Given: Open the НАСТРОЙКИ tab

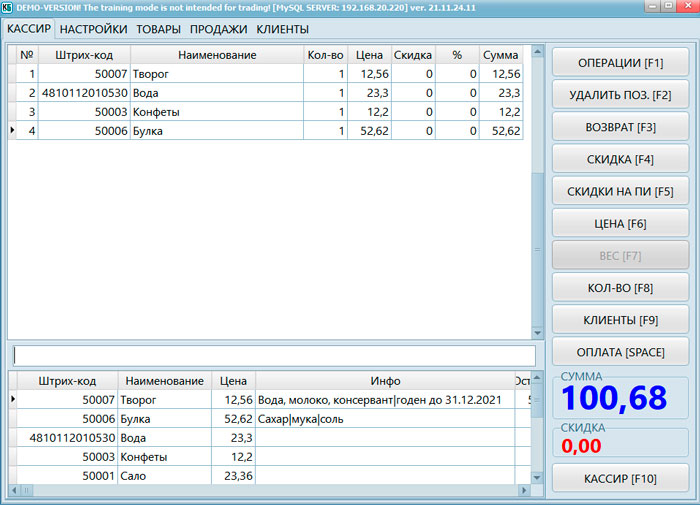Looking at the screenshot, I should tap(93, 29).
